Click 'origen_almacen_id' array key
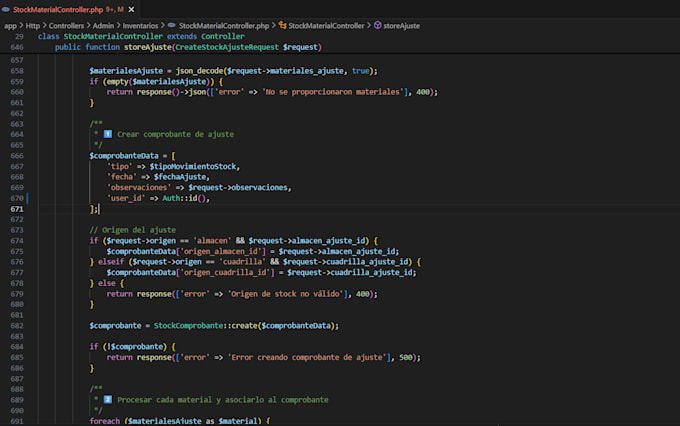This screenshot has width=680, height=426. pyautogui.click(x=221, y=252)
